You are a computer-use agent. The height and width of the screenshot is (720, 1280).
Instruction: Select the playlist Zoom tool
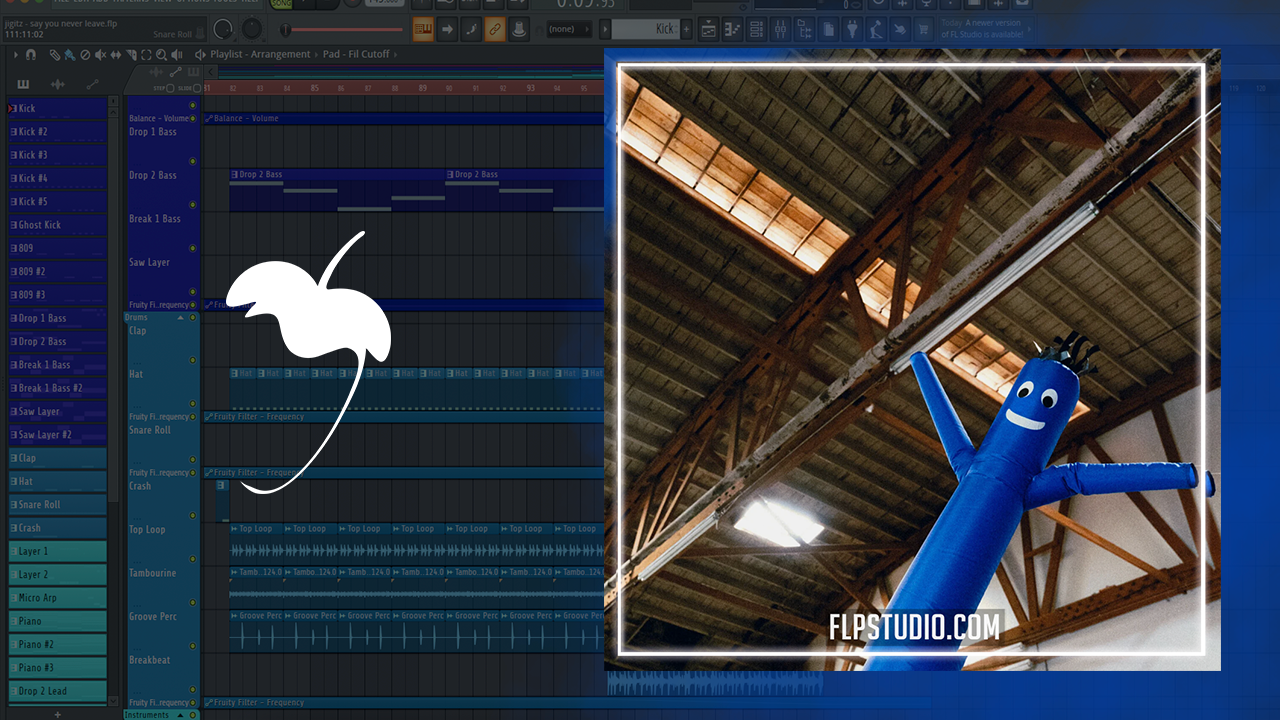(x=162, y=55)
